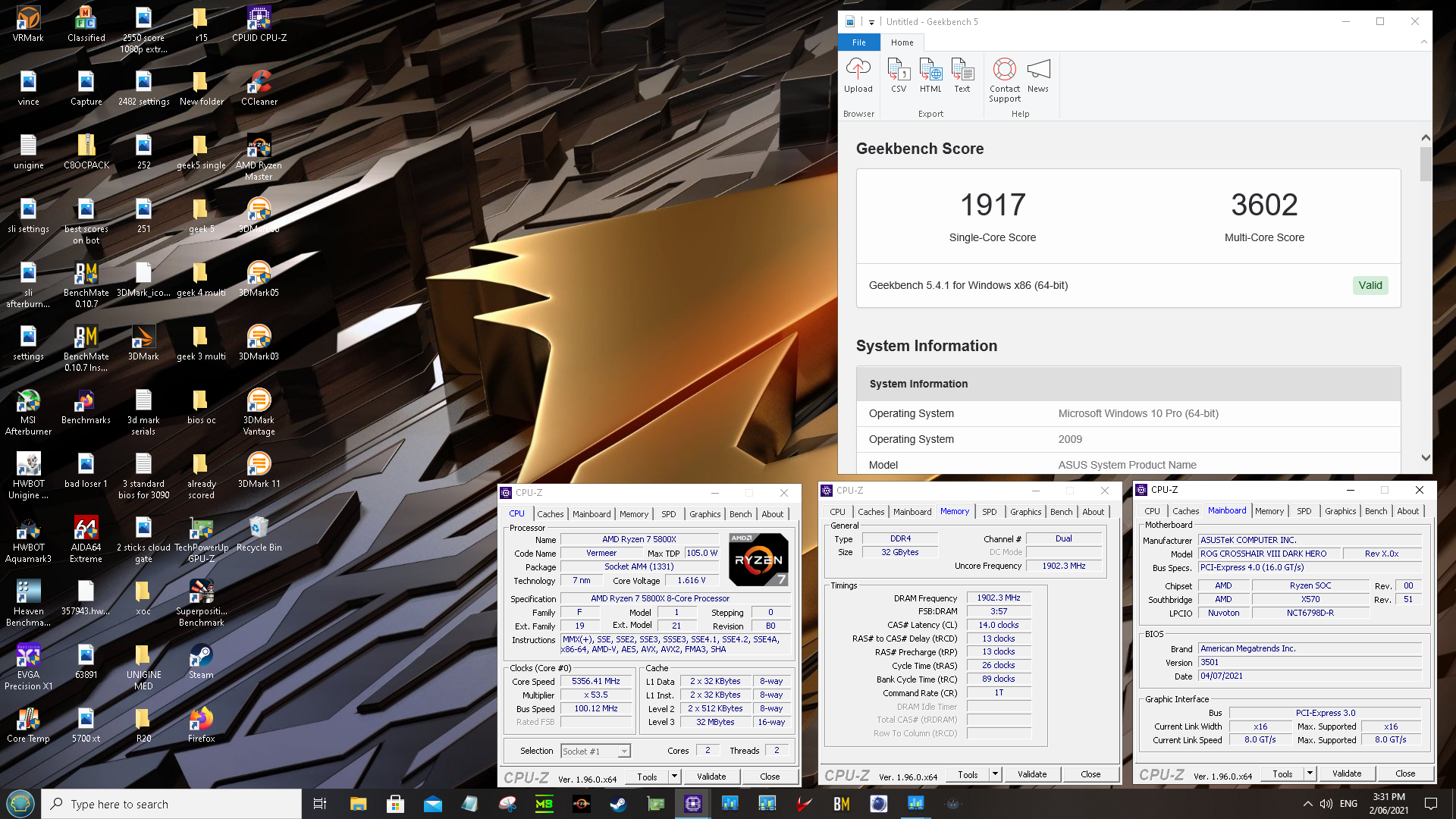Open the Firefox desktop shortcut
This screenshot has height=819, width=1456.
point(202,725)
